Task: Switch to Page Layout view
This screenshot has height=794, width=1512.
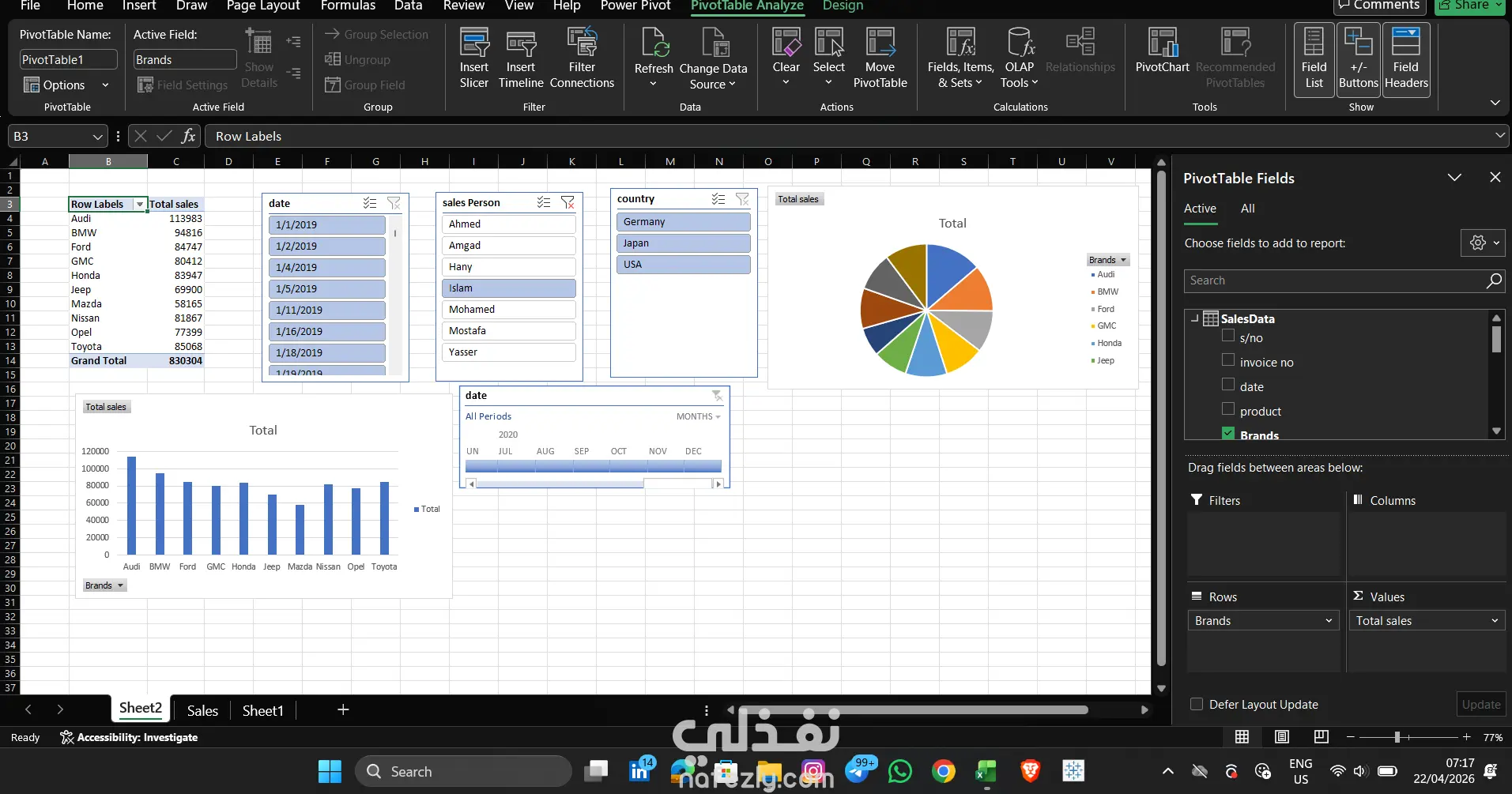Action: [1281, 737]
